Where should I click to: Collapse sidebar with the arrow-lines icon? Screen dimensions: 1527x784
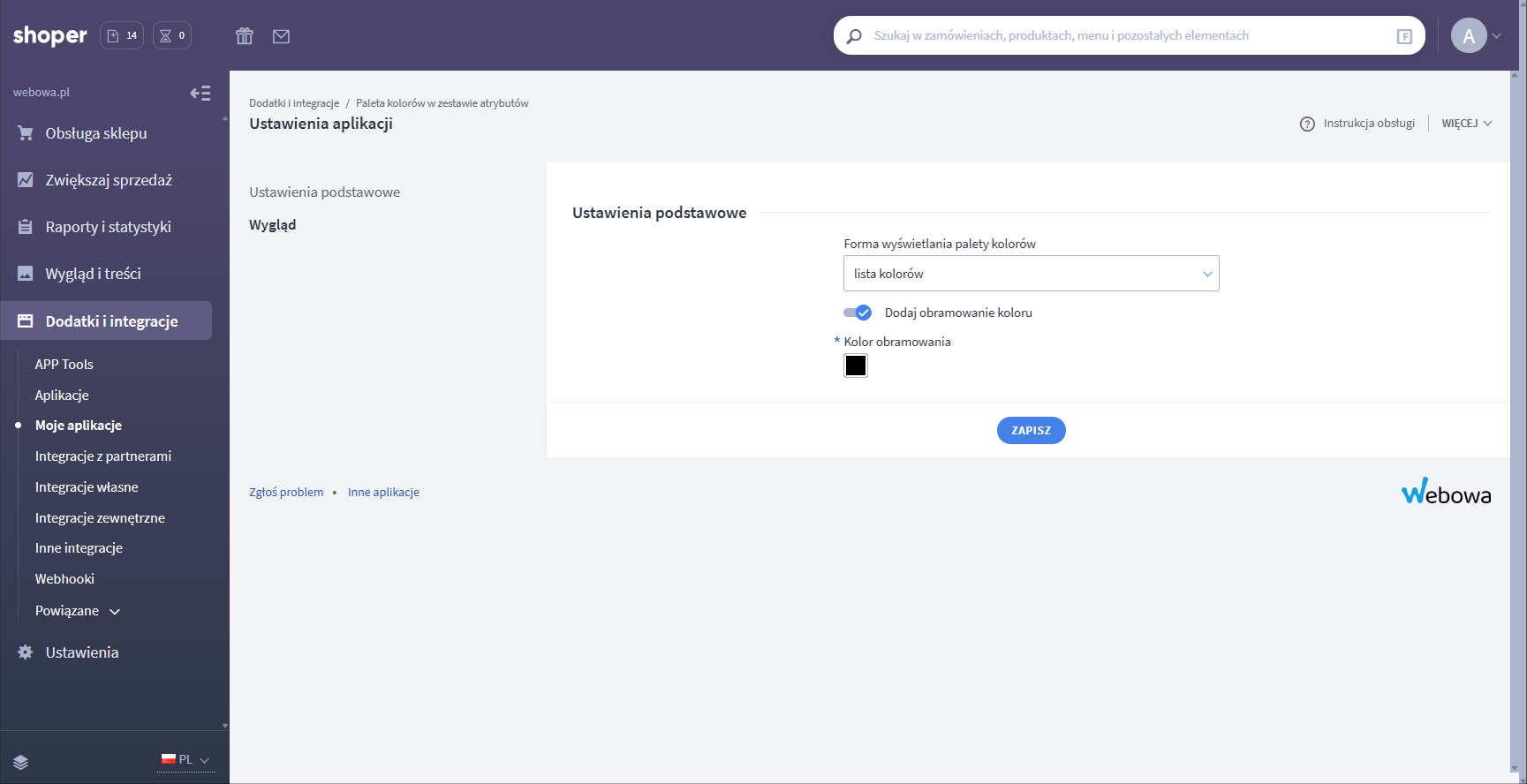click(x=200, y=93)
